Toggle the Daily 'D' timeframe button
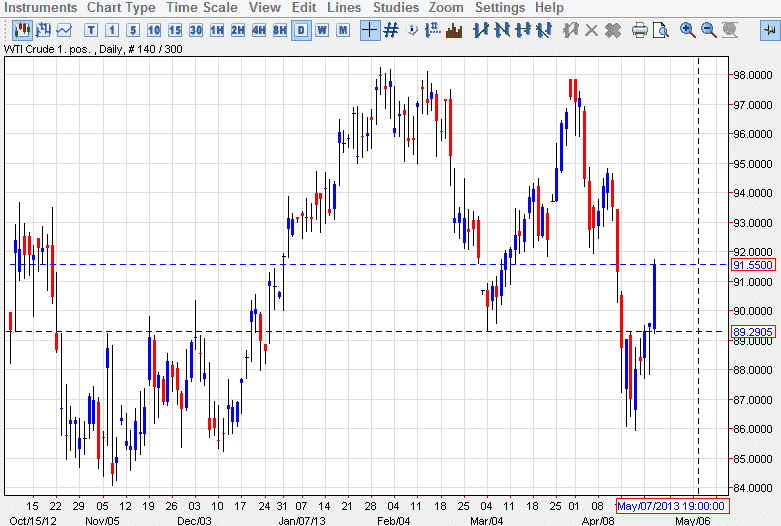Screen dimensions: 781x526 301,30
